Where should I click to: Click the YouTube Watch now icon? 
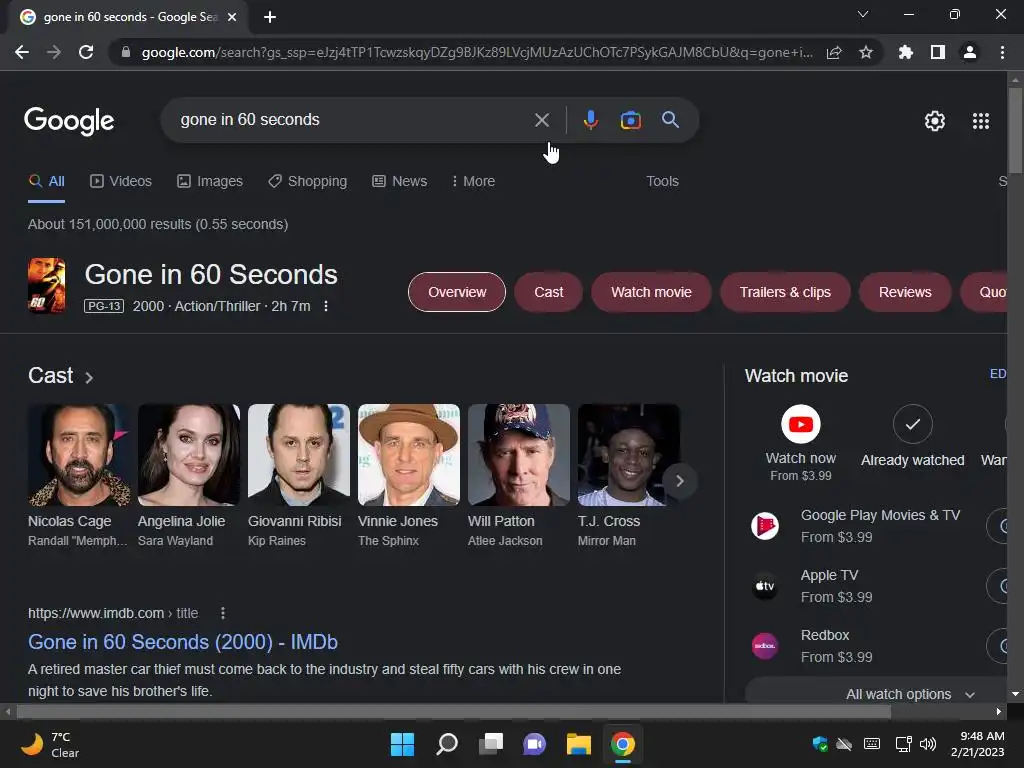801,424
